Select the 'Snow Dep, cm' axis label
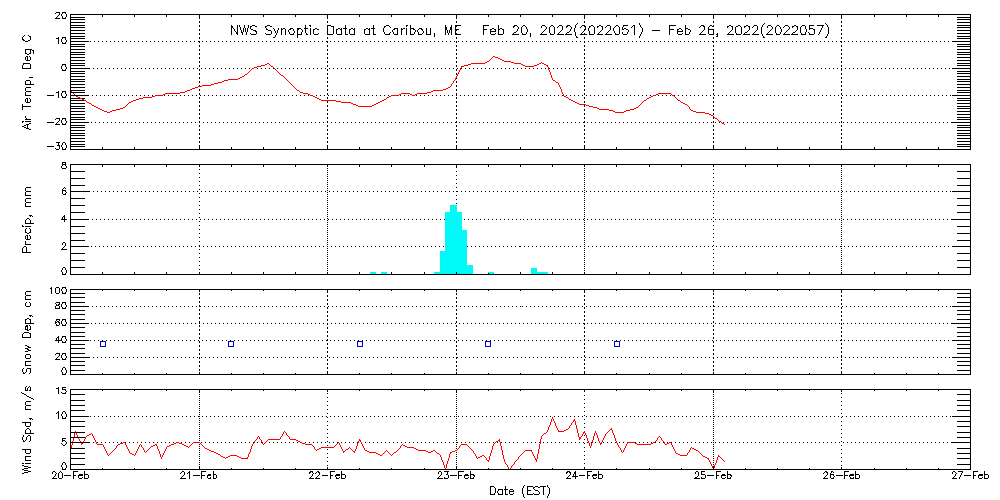This screenshot has height=500, width=1000. tap(27, 332)
